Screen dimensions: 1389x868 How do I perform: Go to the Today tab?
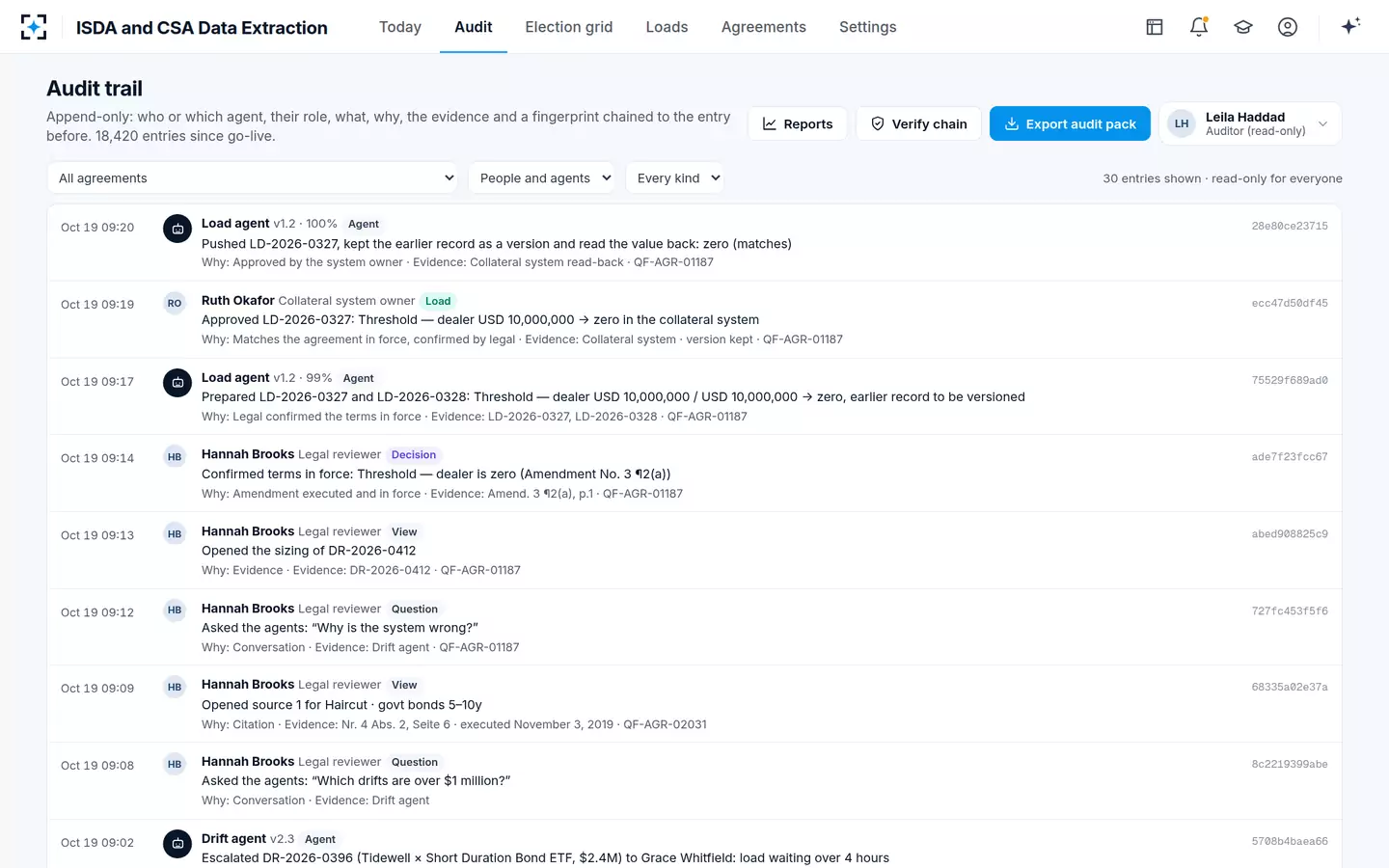coord(400,27)
